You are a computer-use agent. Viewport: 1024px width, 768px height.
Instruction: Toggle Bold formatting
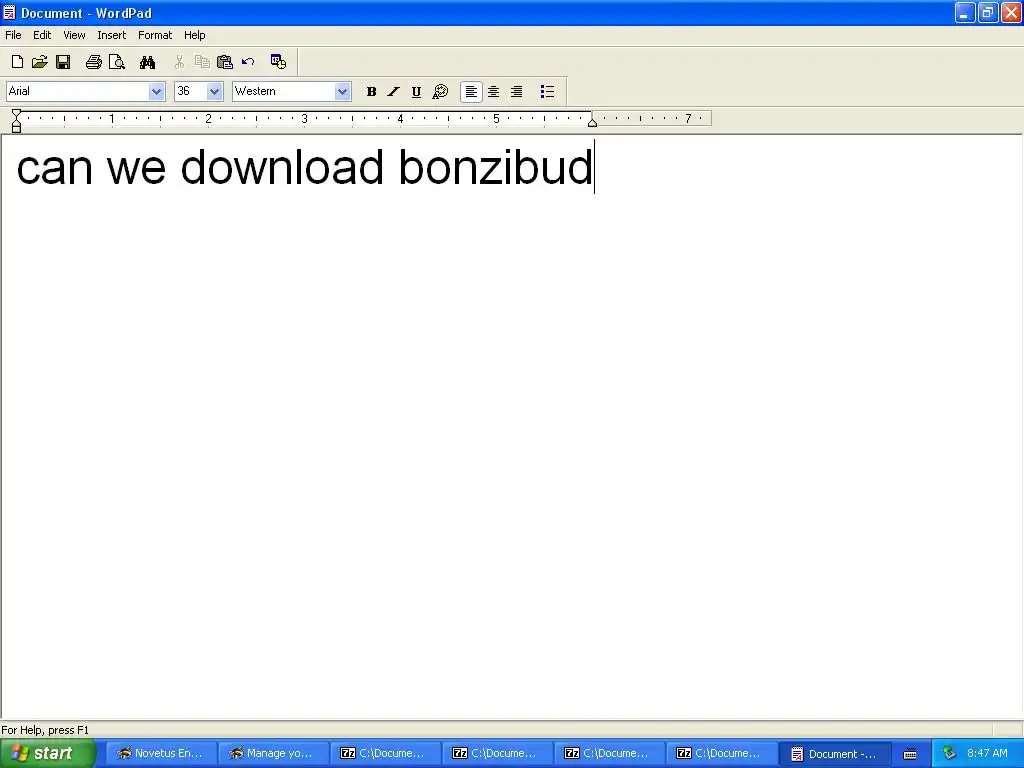click(x=372, y=92)
